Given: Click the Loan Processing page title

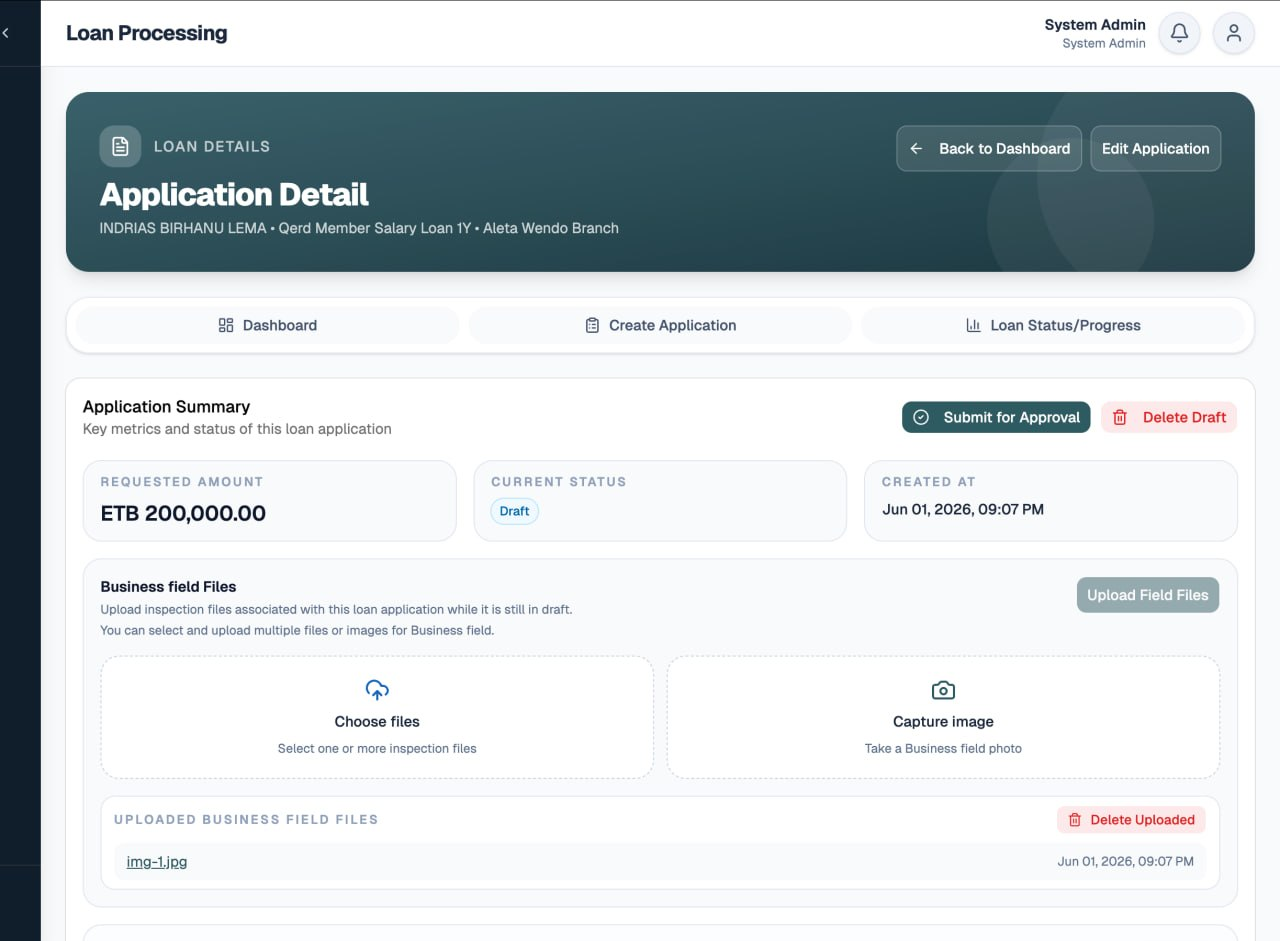Looking at the screenshot, I should (147, 33).
